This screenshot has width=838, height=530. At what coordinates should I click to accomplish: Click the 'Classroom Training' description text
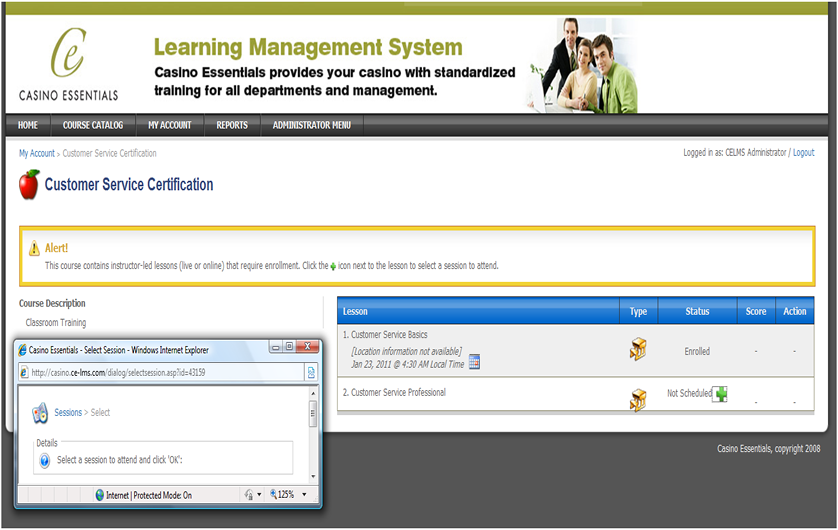(56, 323)
